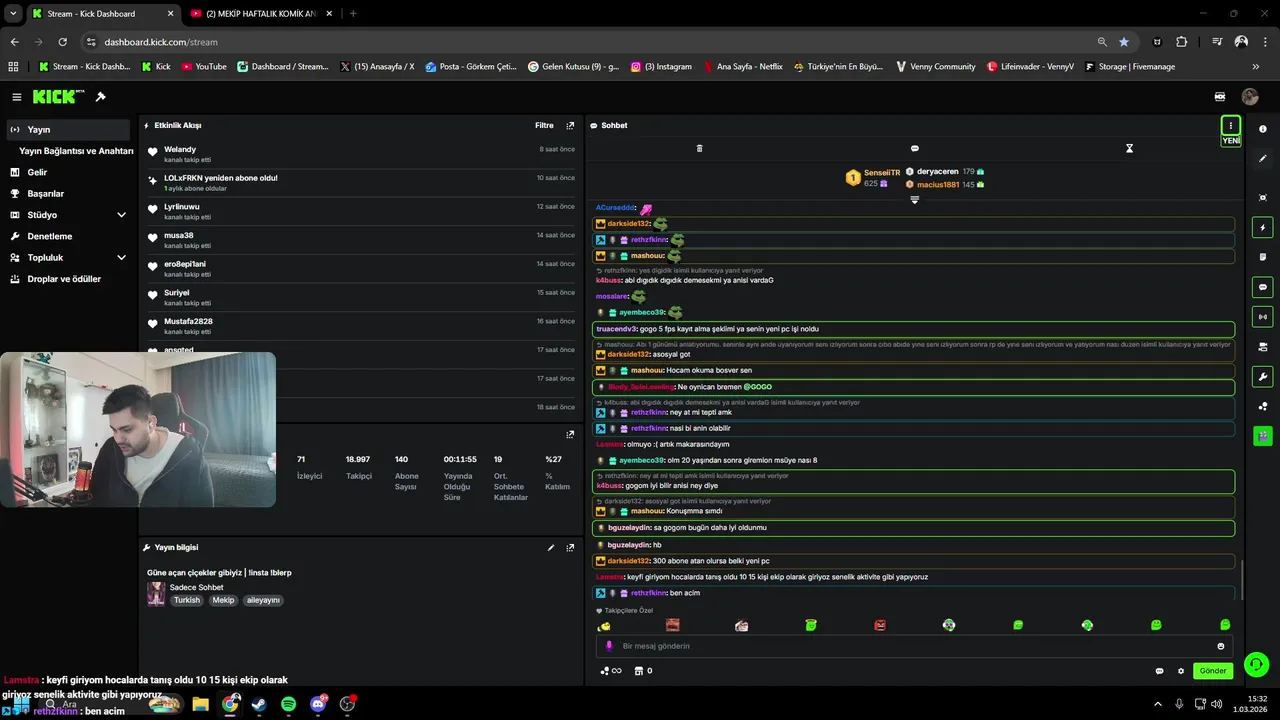Open Steam from the Windows taskbar
The width and height of the screenshot is (1280, 720).
(259, 704)
